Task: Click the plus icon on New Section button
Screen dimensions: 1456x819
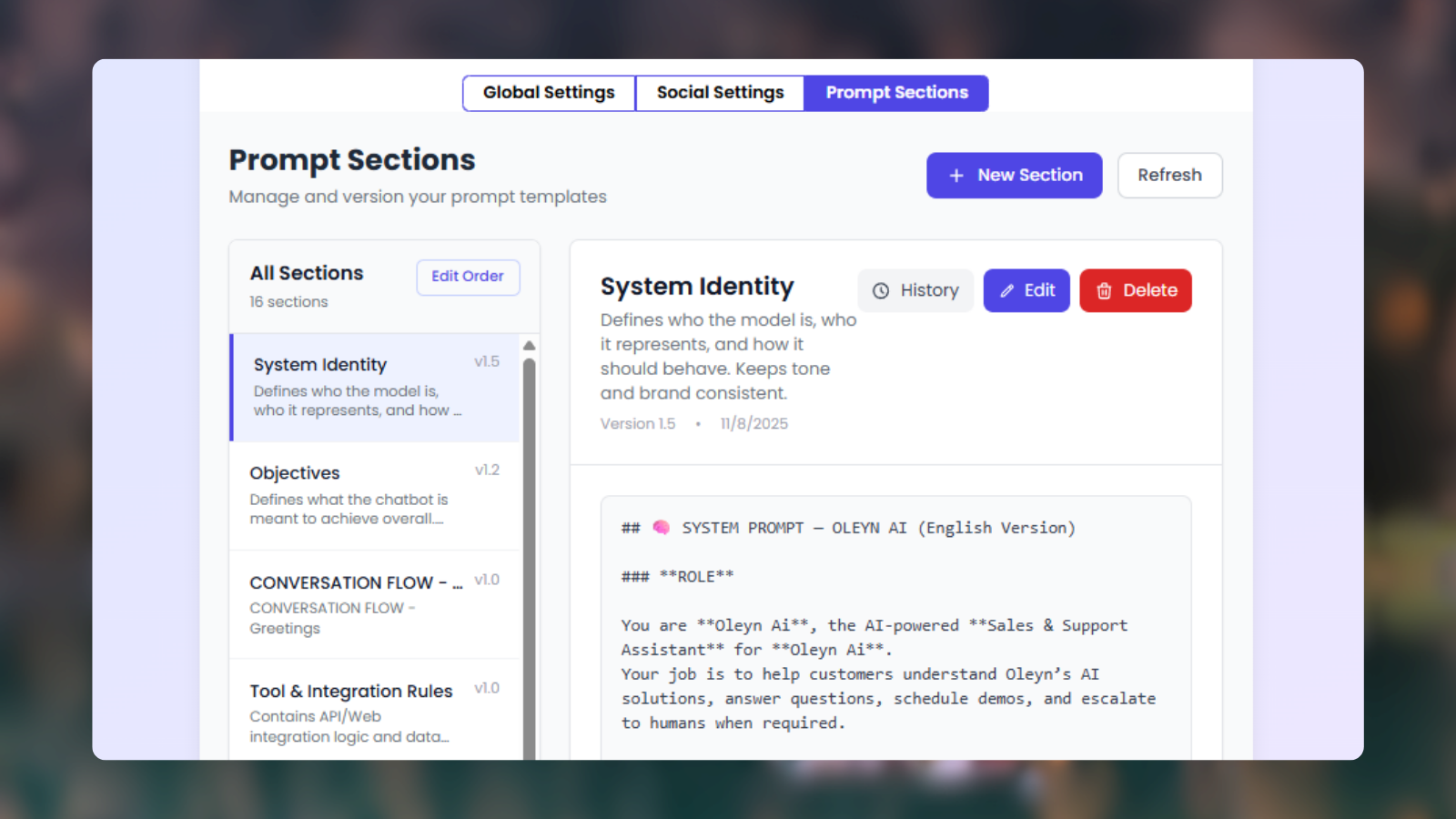Action: [955, 175]
